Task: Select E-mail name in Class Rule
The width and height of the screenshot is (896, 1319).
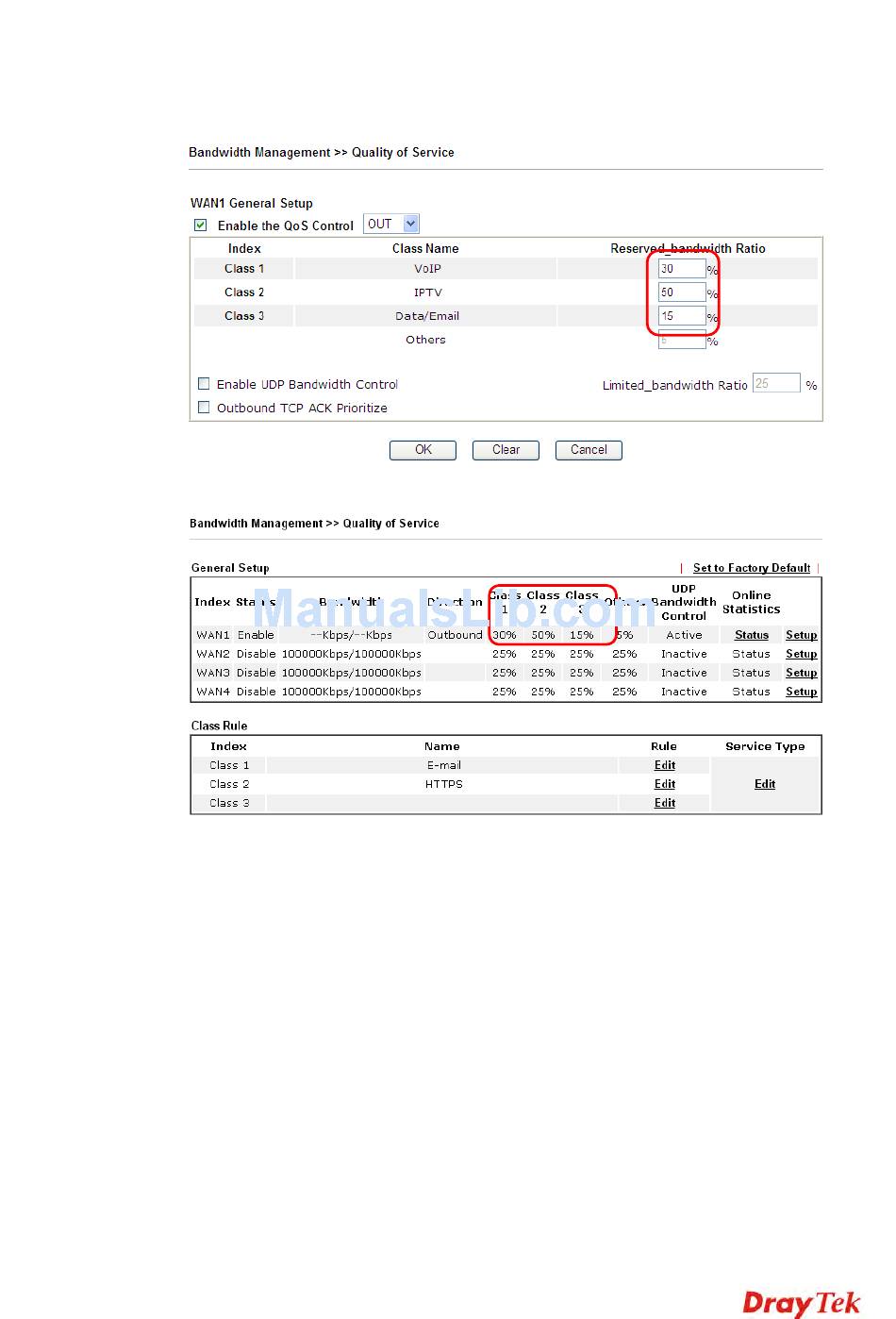Action: (443, 765)
